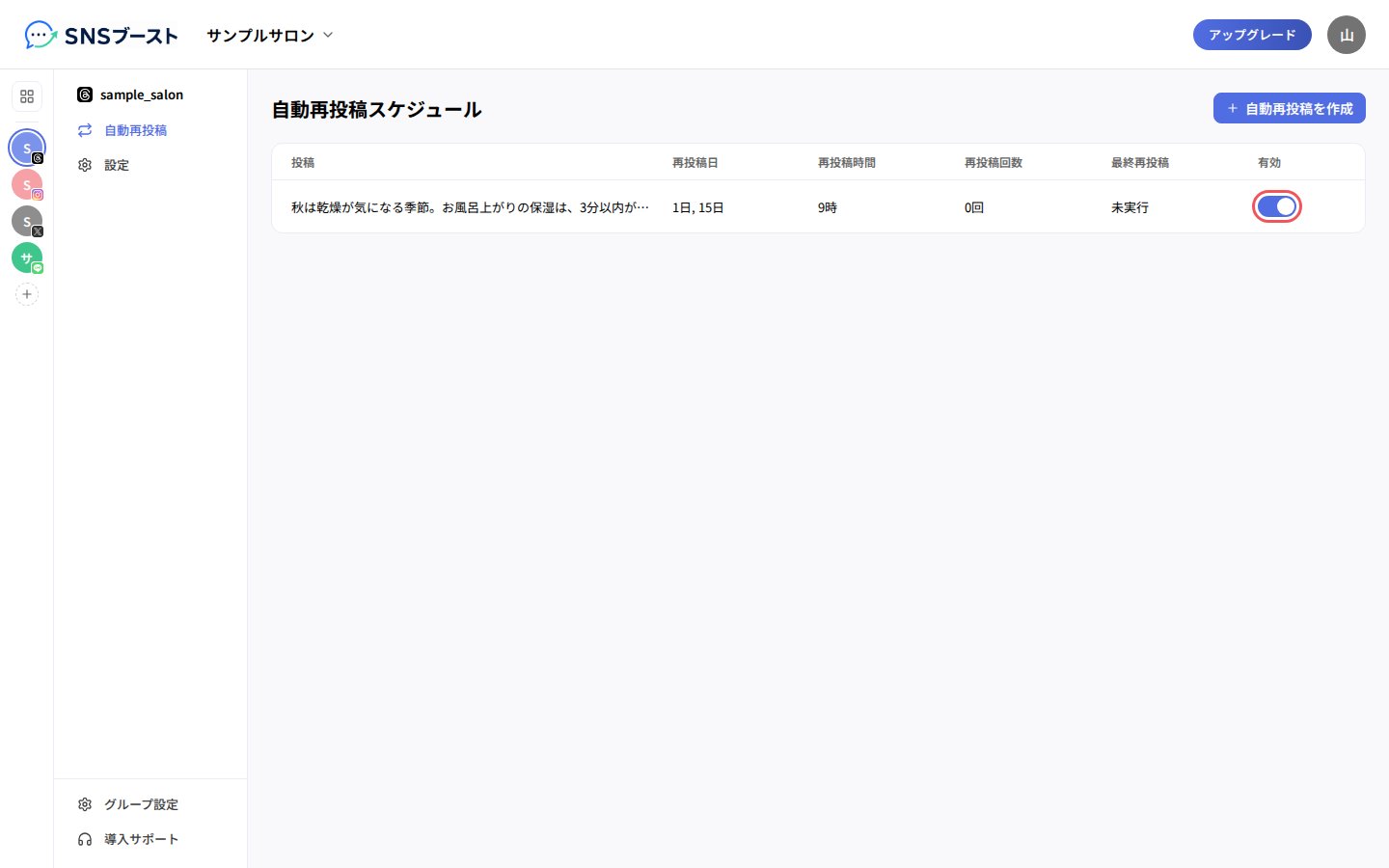Open the 山 user avatar menu

tap(1347, 35)
